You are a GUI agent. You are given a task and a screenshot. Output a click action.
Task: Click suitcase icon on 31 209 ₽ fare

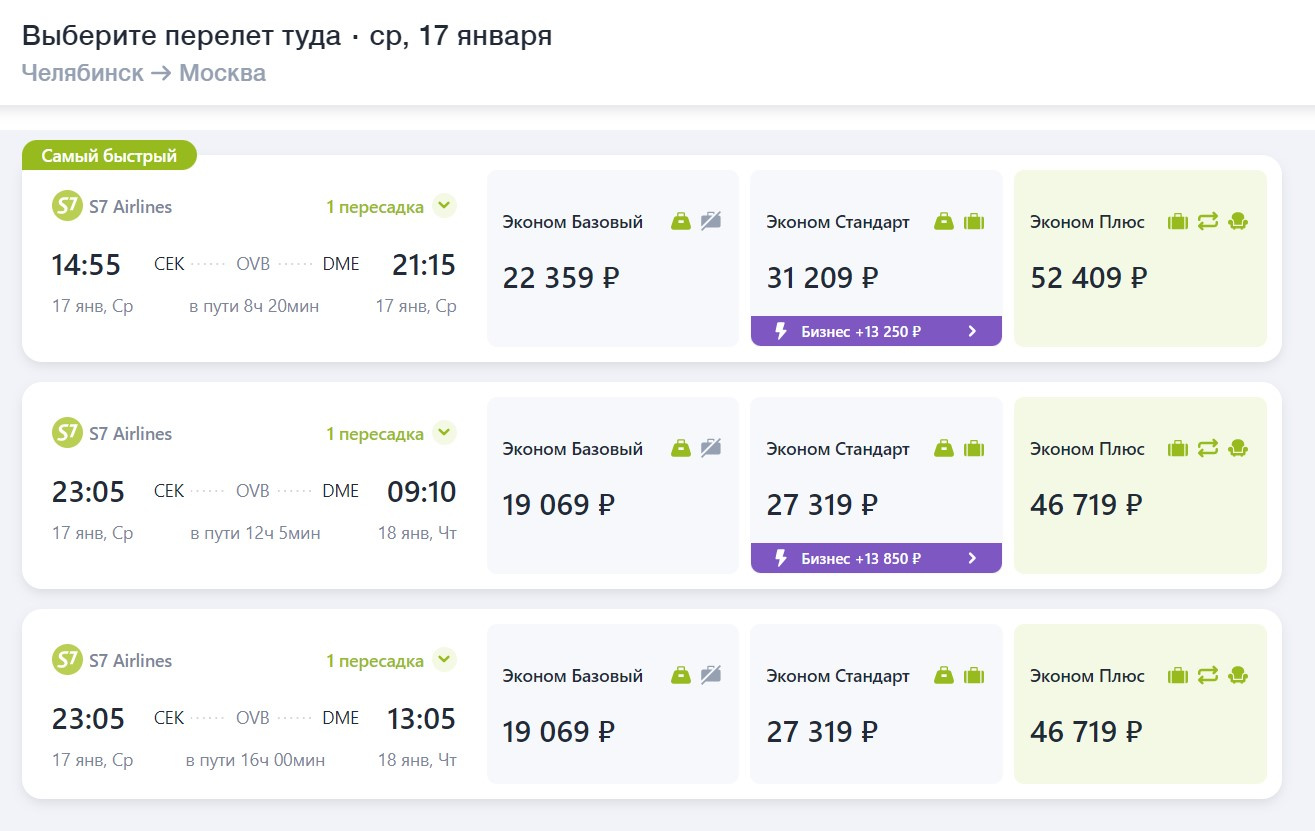(974, 222)
